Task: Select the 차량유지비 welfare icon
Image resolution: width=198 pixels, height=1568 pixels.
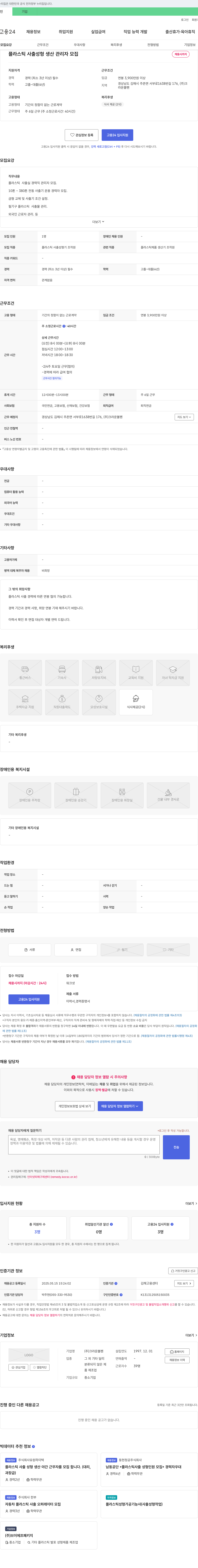Action: pos(99,673)
